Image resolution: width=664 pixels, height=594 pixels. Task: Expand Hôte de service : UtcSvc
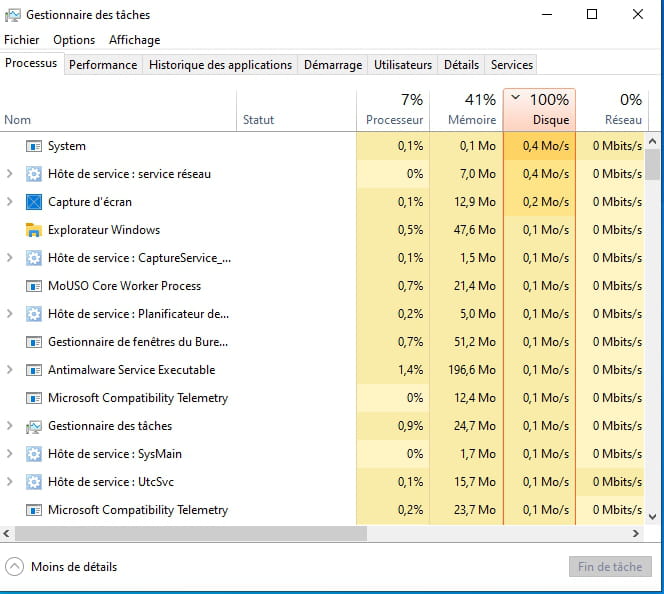pyautogui.click(x=10, y=481)
